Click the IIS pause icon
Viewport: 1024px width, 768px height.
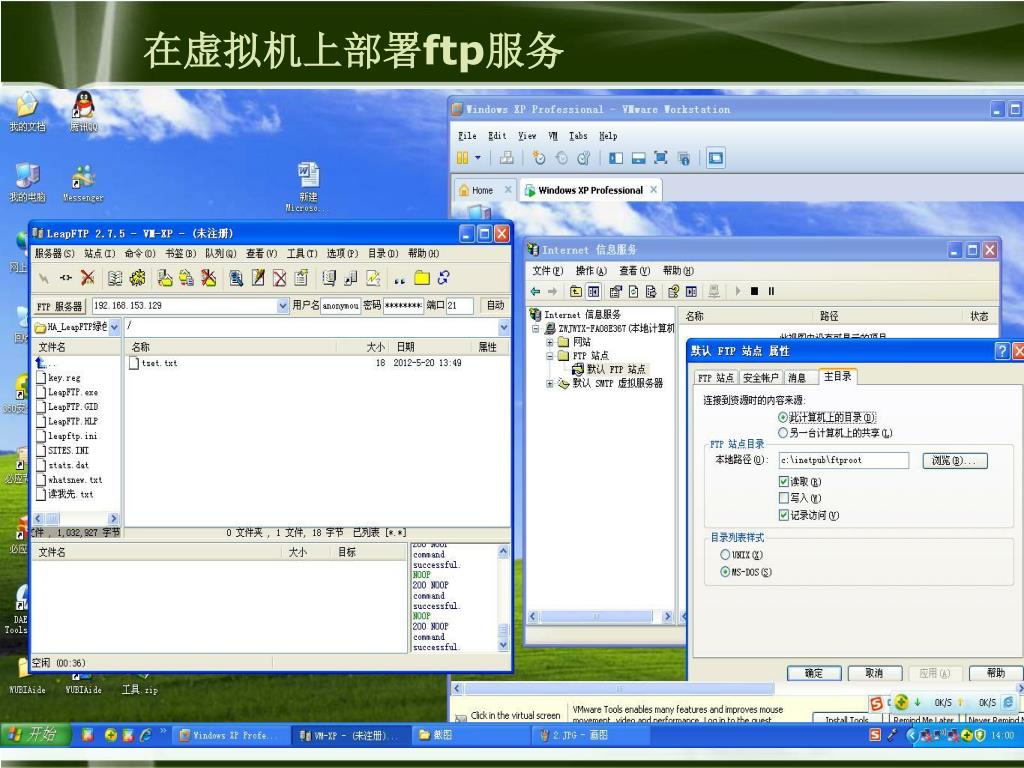click(771, 291)
